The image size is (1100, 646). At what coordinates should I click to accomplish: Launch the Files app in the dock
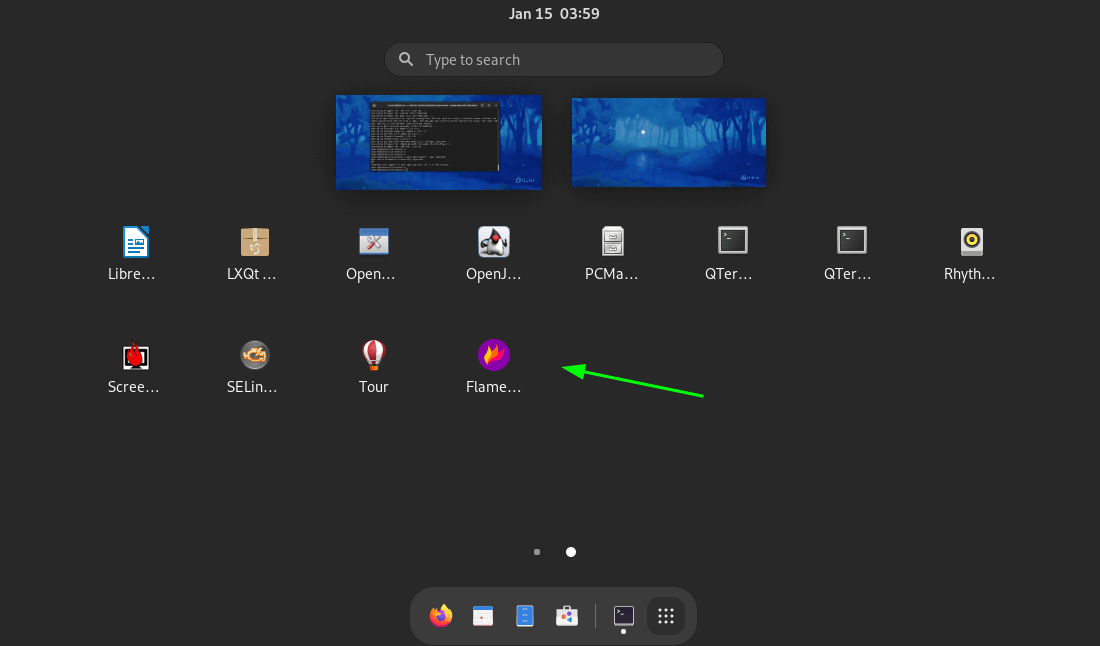[x=525, y=616]
